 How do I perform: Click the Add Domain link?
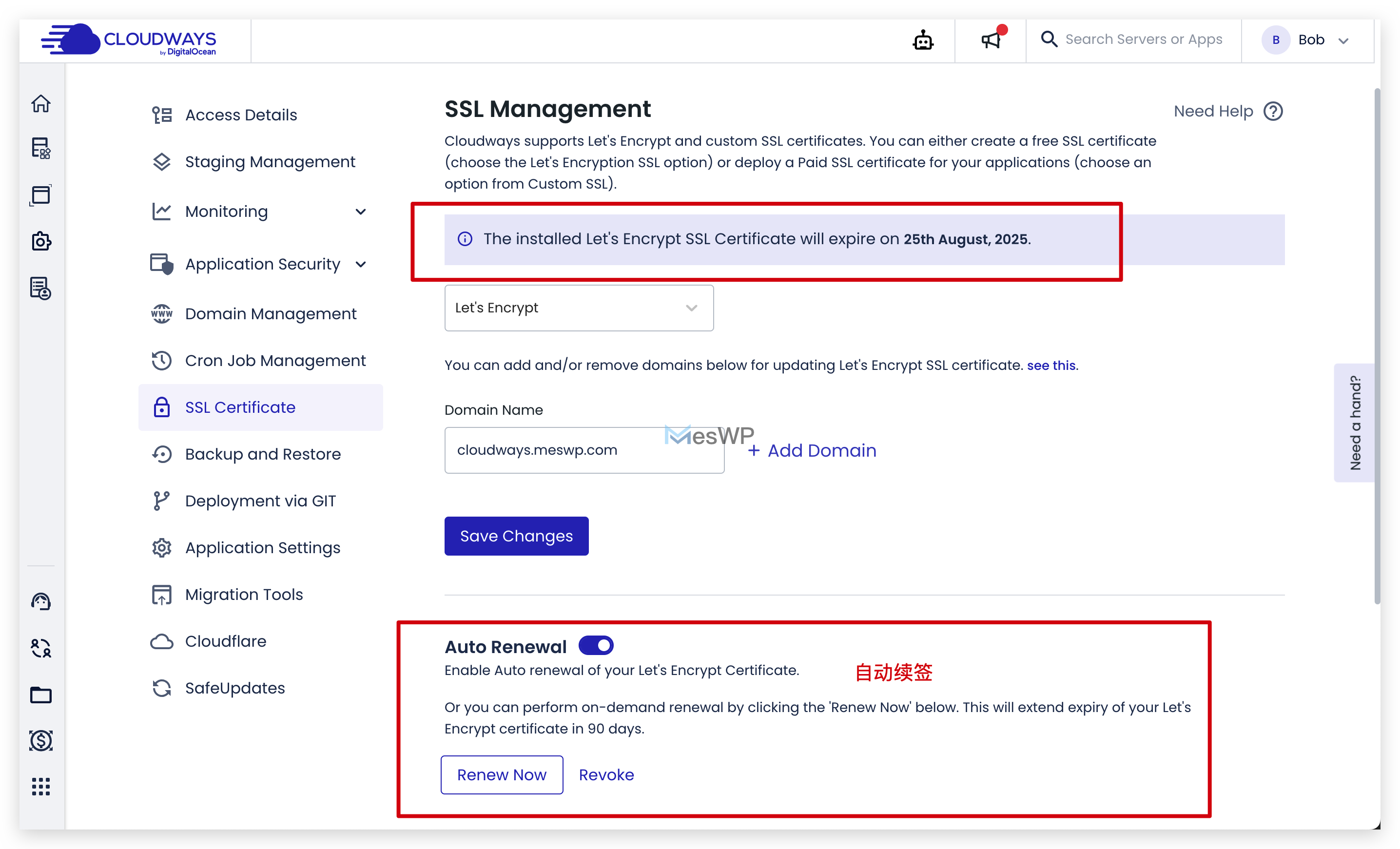tap(813, 450)
